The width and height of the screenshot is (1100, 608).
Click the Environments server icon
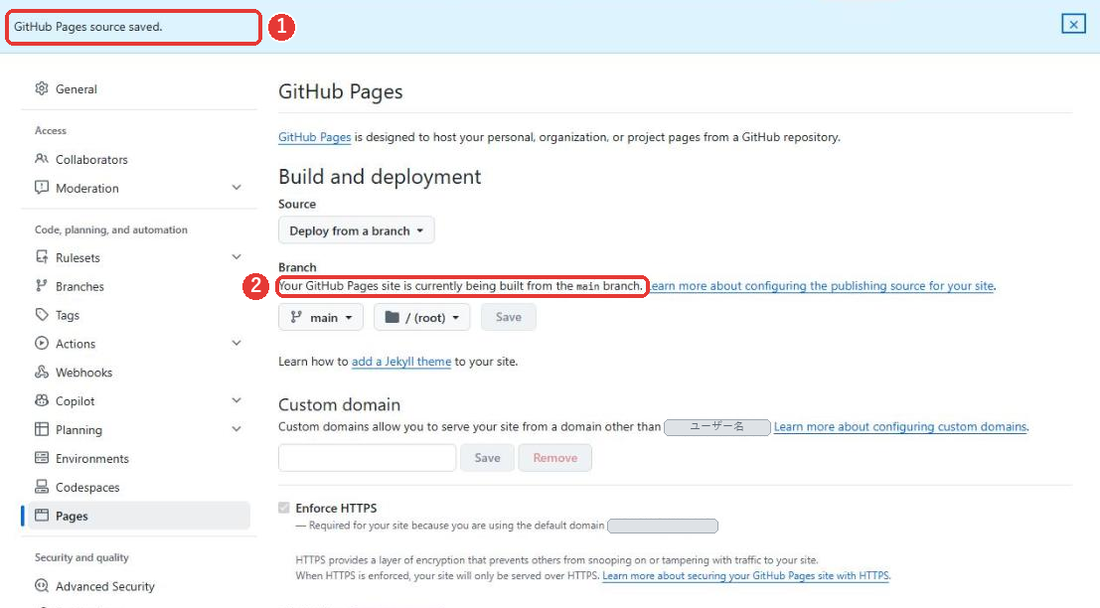coord(41,458)
